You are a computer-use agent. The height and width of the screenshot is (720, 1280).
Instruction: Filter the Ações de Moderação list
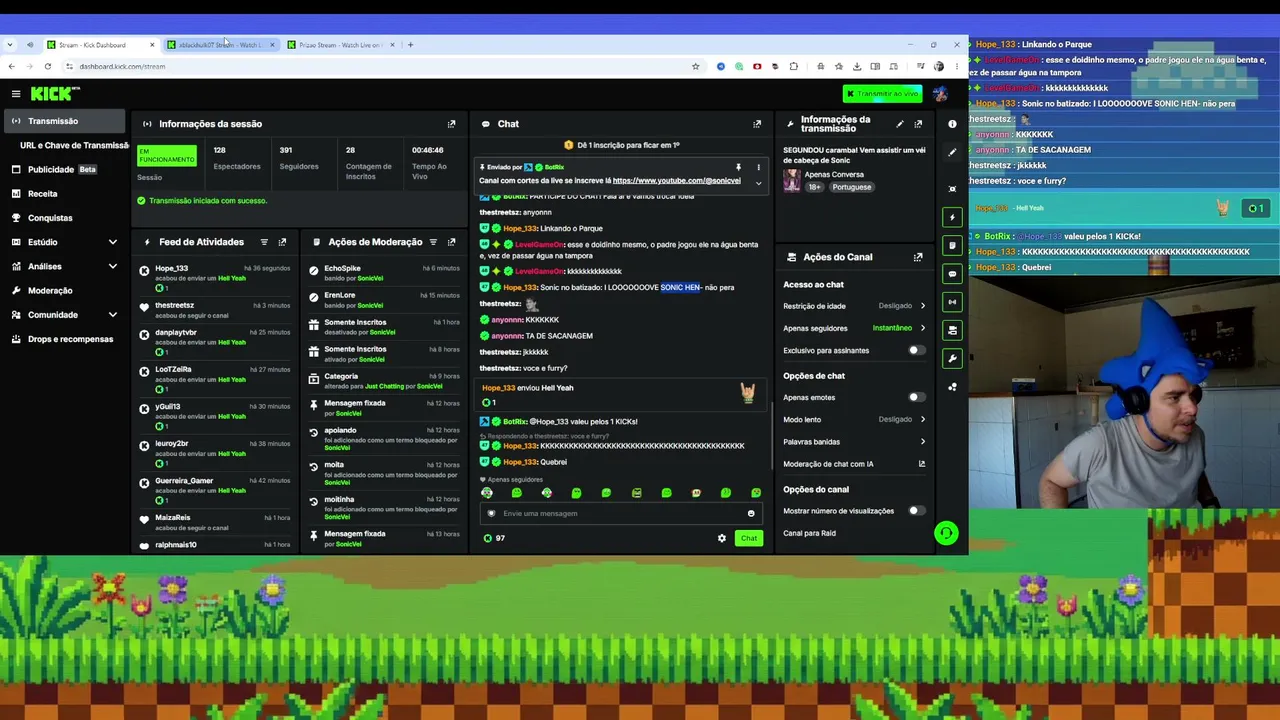click(433, 242)
